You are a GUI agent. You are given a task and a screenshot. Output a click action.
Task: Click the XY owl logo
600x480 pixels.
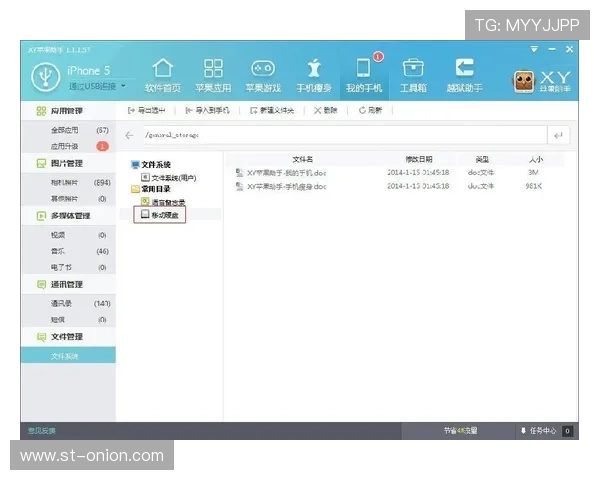(524, 82)
